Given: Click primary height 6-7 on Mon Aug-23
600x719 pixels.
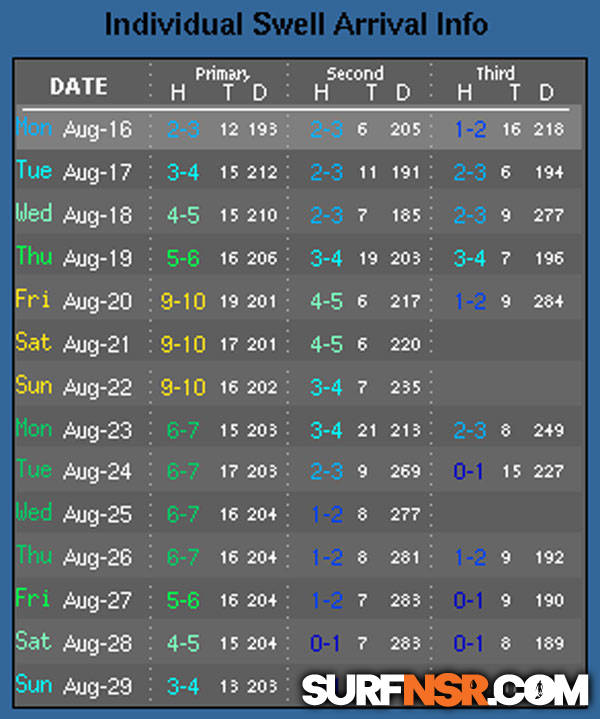Looking at the screenshot, I should 183,430.
